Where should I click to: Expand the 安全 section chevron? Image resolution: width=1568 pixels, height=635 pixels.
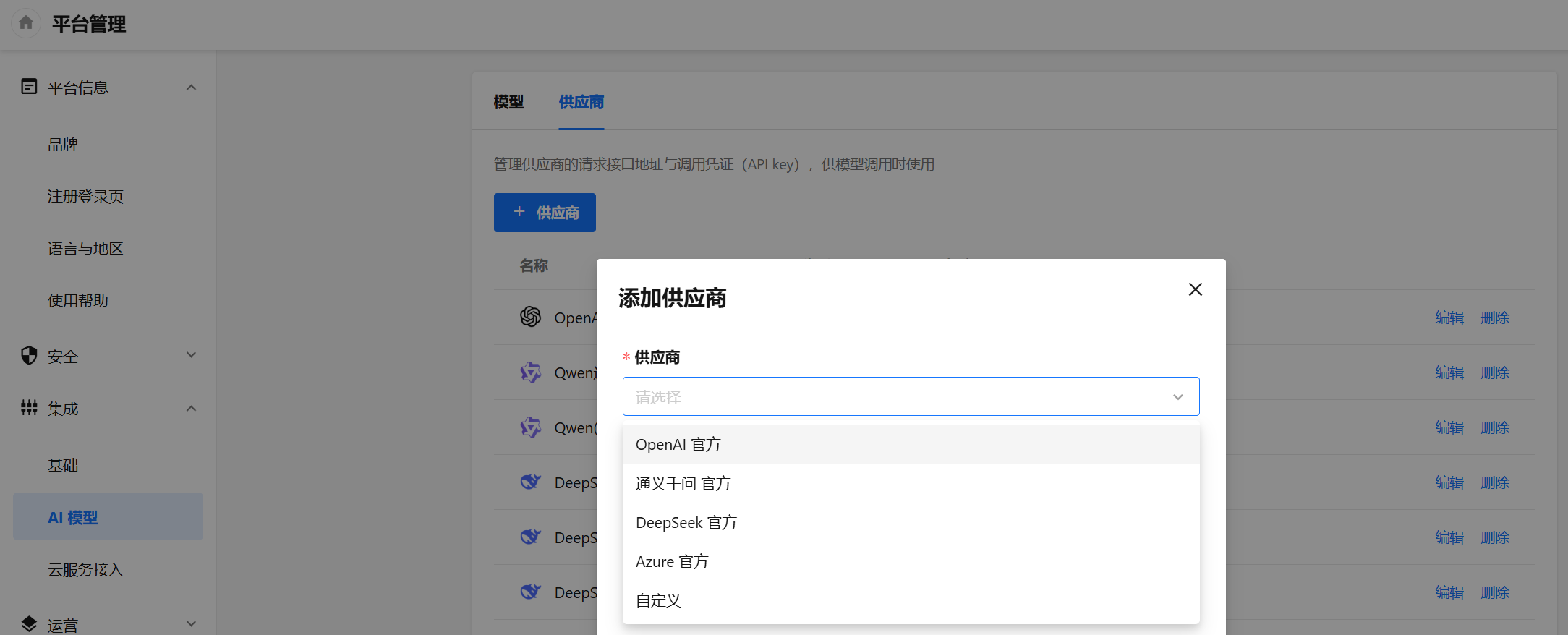191,355
